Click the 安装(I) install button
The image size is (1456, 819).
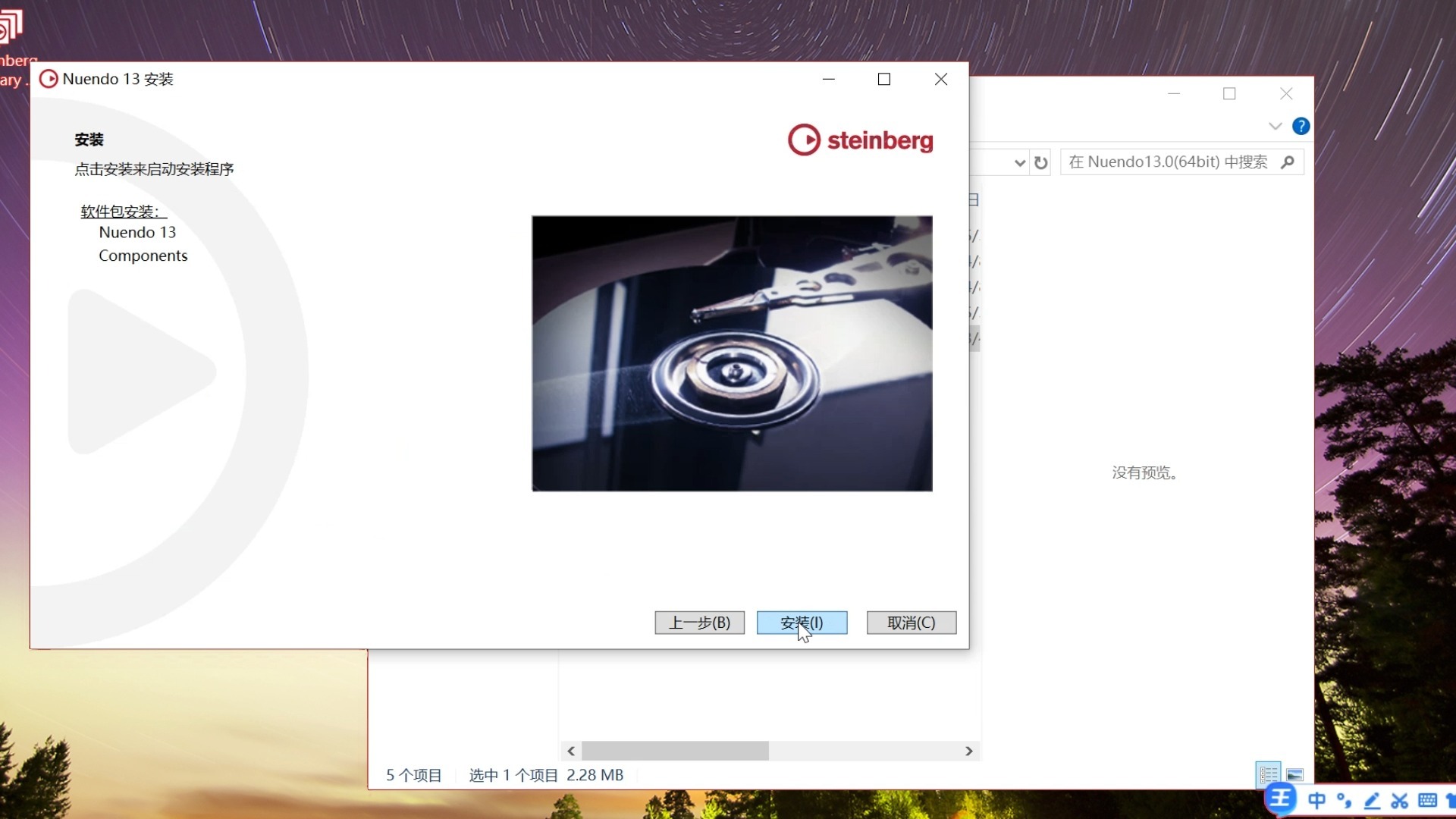pos(802,623)
